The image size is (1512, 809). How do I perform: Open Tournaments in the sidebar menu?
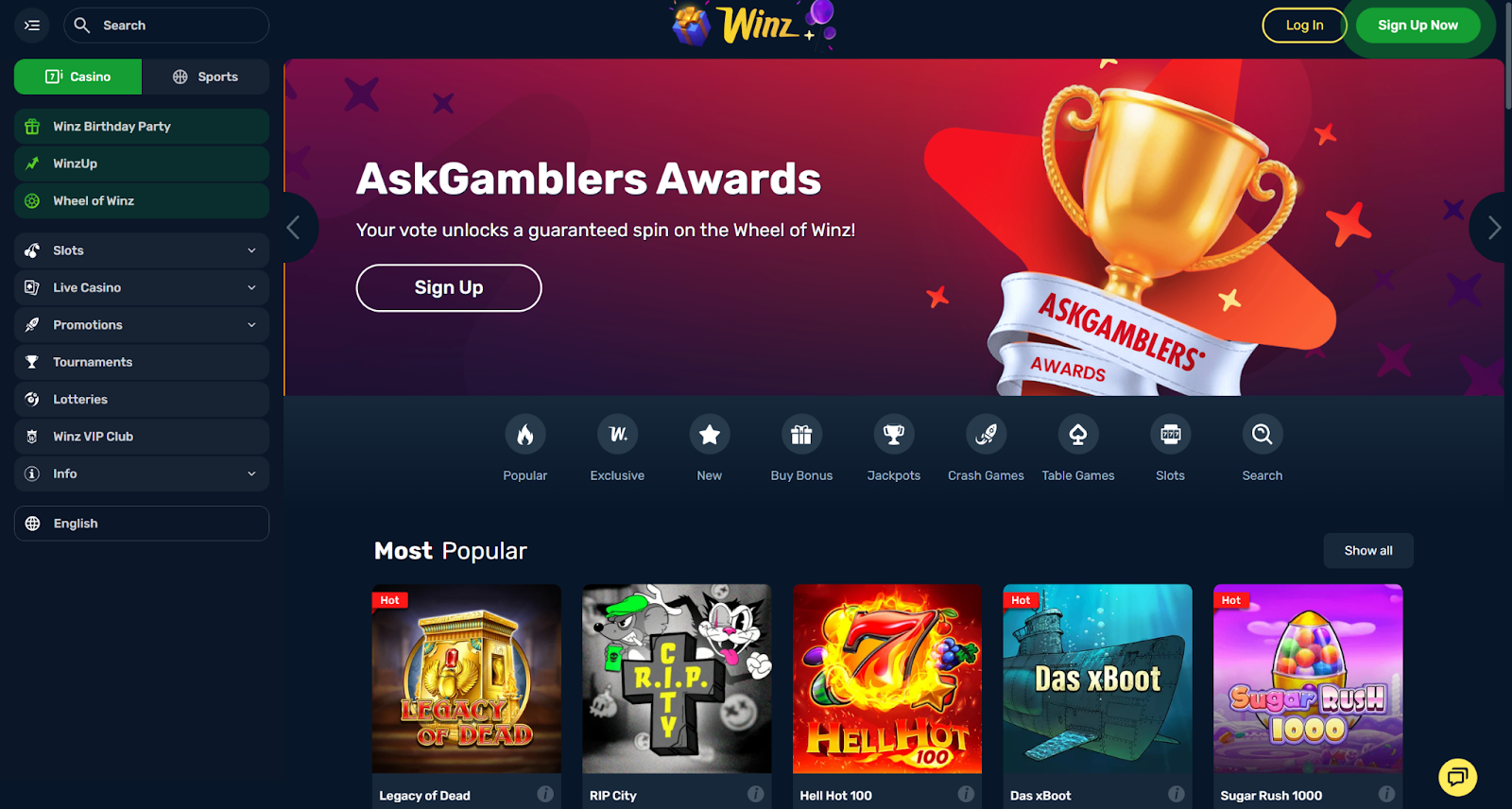[x=142, y=362]
